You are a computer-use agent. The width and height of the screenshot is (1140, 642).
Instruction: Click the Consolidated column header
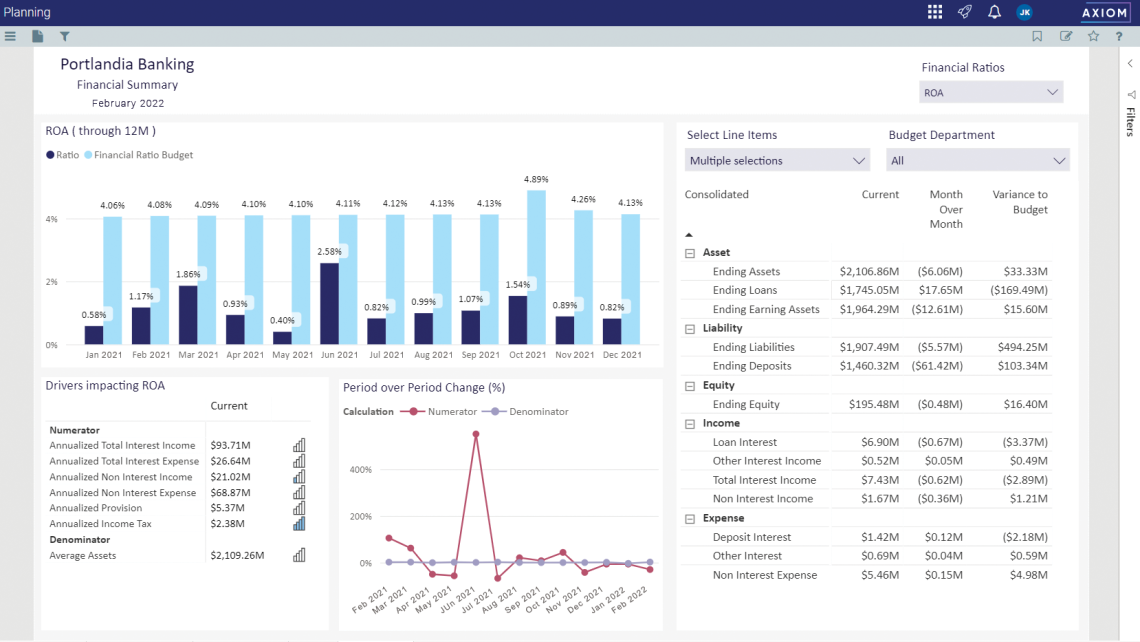click(717, 194)
